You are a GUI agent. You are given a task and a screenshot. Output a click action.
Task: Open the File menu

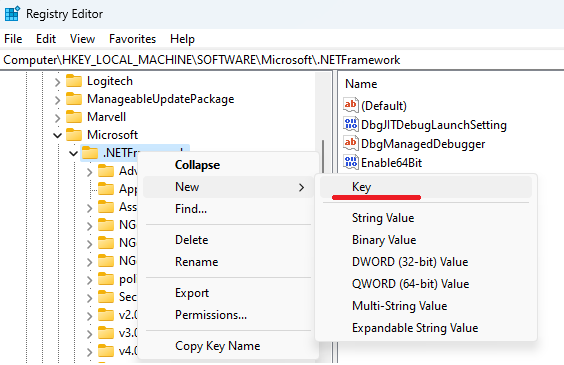[x=13, y=39]
